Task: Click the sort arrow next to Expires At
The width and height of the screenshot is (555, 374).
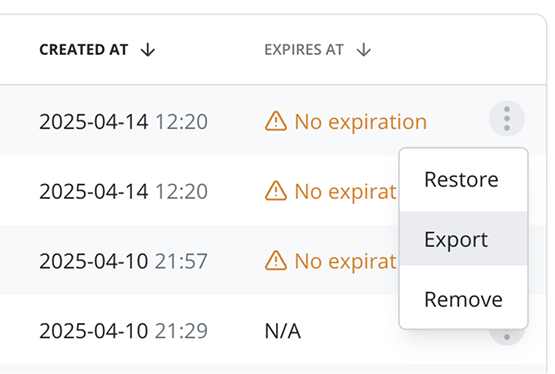Action: [x=364, y=50]
